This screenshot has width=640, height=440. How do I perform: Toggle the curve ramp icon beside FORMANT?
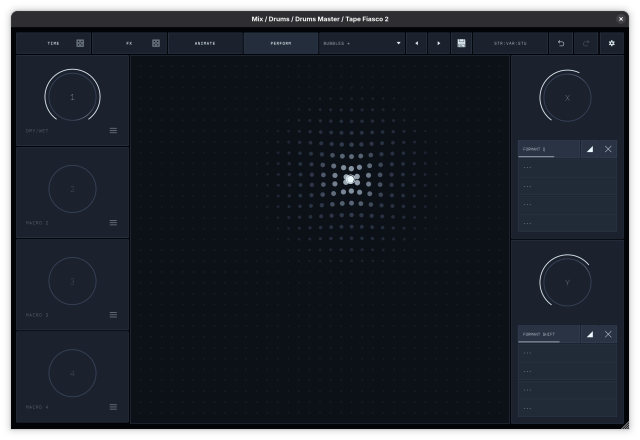point(590,149)
